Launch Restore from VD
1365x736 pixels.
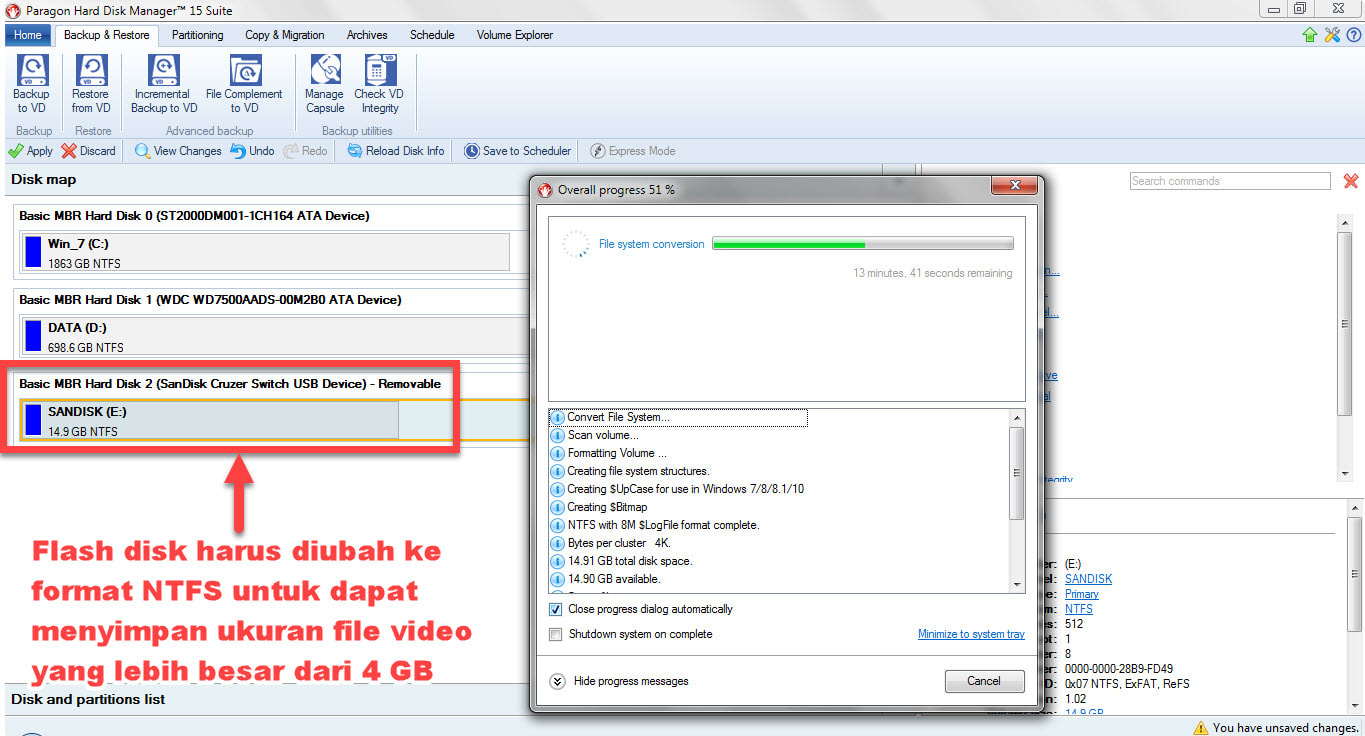tap(91, 85)
